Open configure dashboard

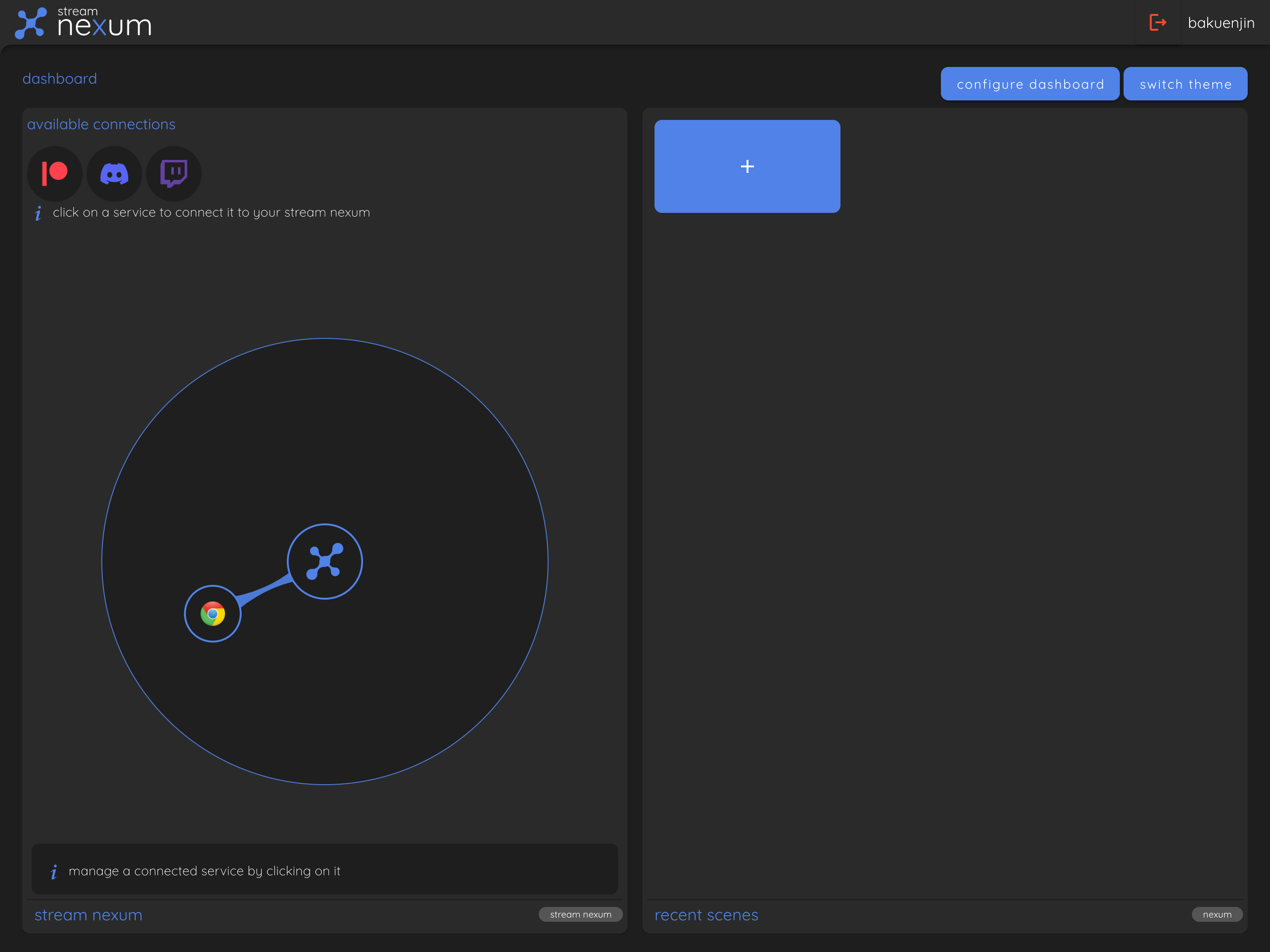click(x=1030, y=84)
